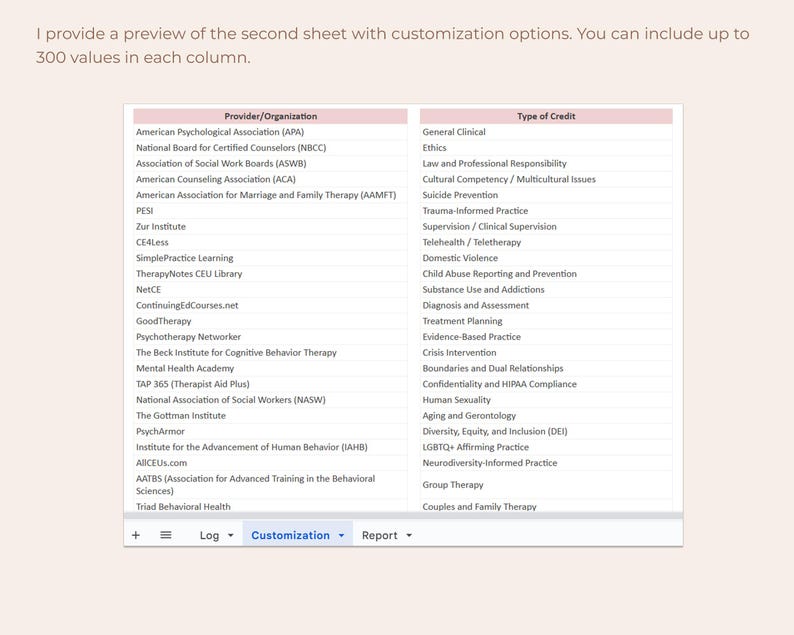Add a new sheet with the plus icon

136,535
